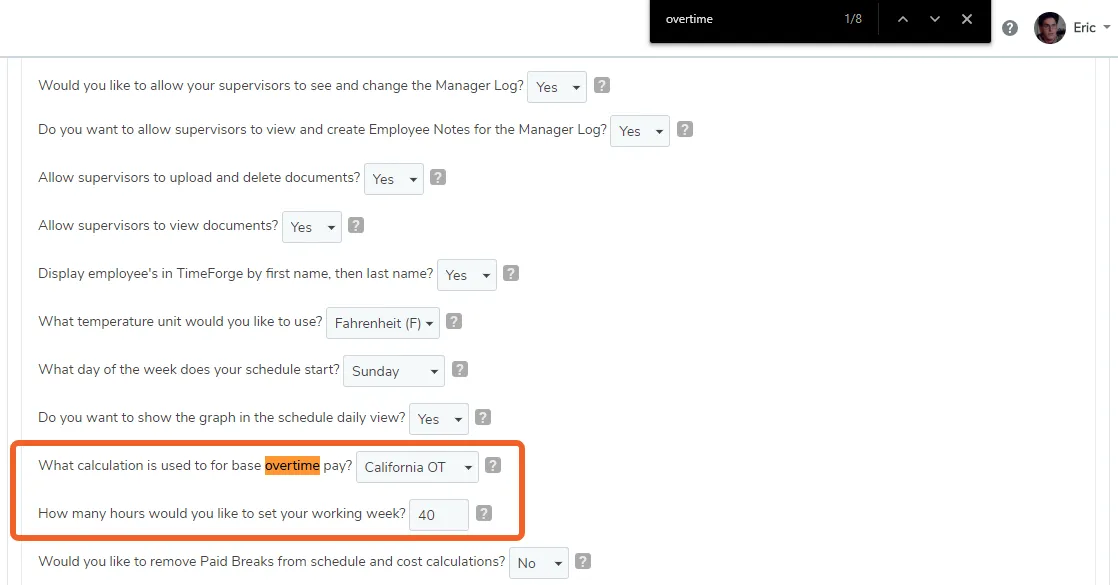Click help icon beside schedule daily view graph
Screen dimensions: 1118x585
[483, 417]
